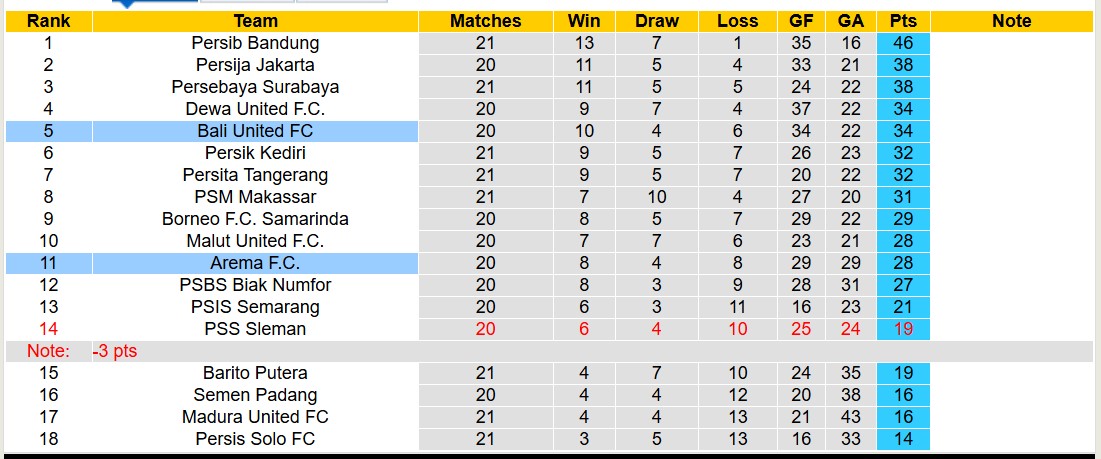This screenshot has height=459, width=1101.
Task: Open the Persib Bandung team link
Action: [255, 43]
